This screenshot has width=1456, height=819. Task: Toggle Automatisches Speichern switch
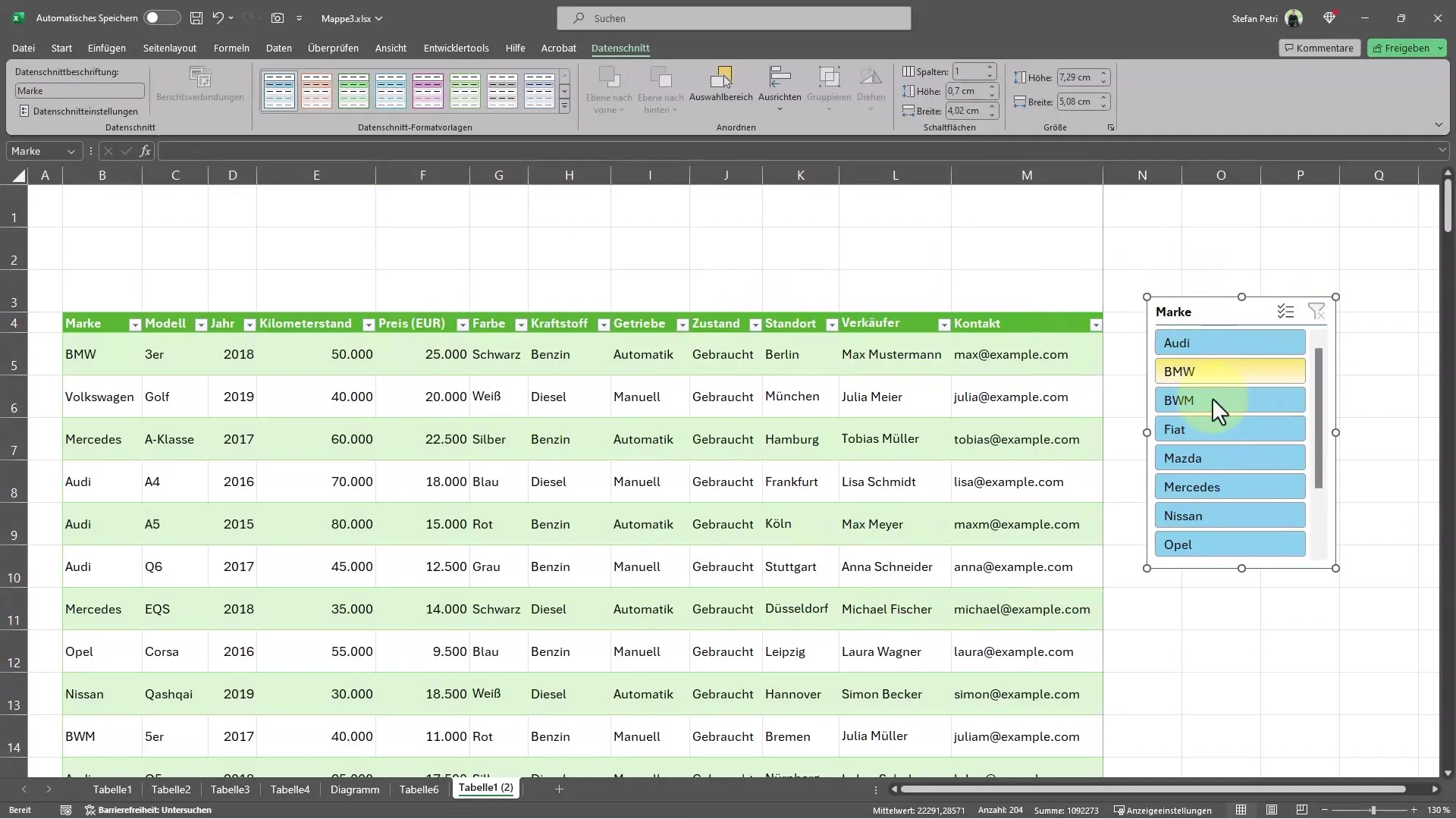(162, 17)
